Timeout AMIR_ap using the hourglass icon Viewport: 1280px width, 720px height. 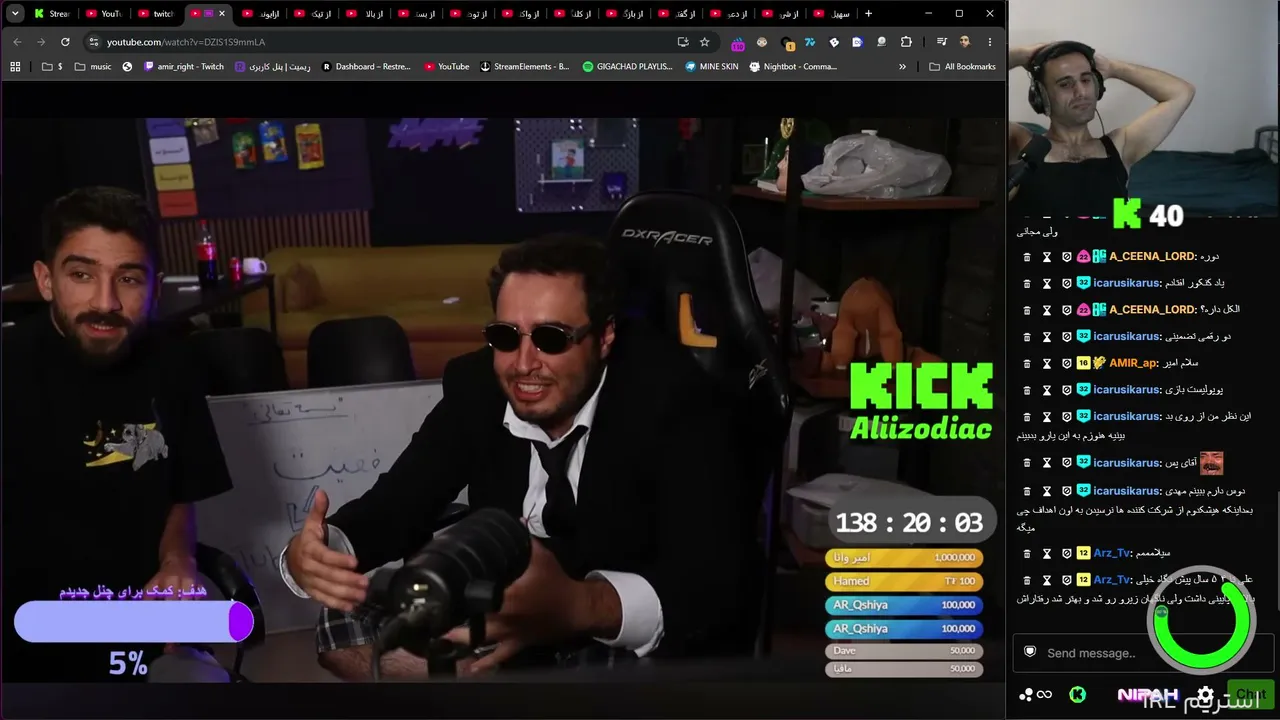(1047, 363)
